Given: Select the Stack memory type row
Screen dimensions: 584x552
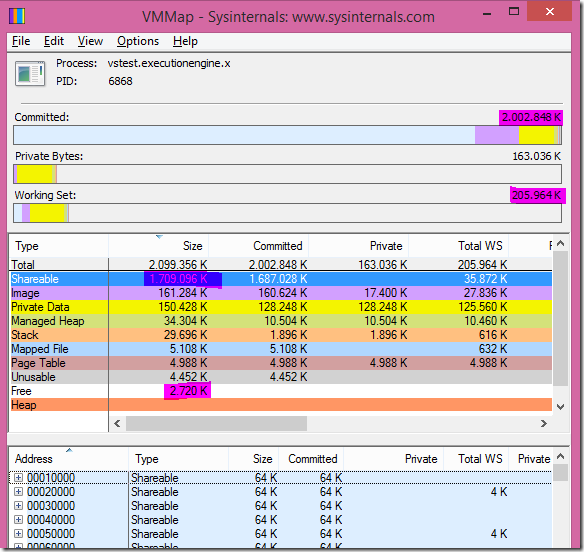Looking at the screenshot, I should pos(281,335).
